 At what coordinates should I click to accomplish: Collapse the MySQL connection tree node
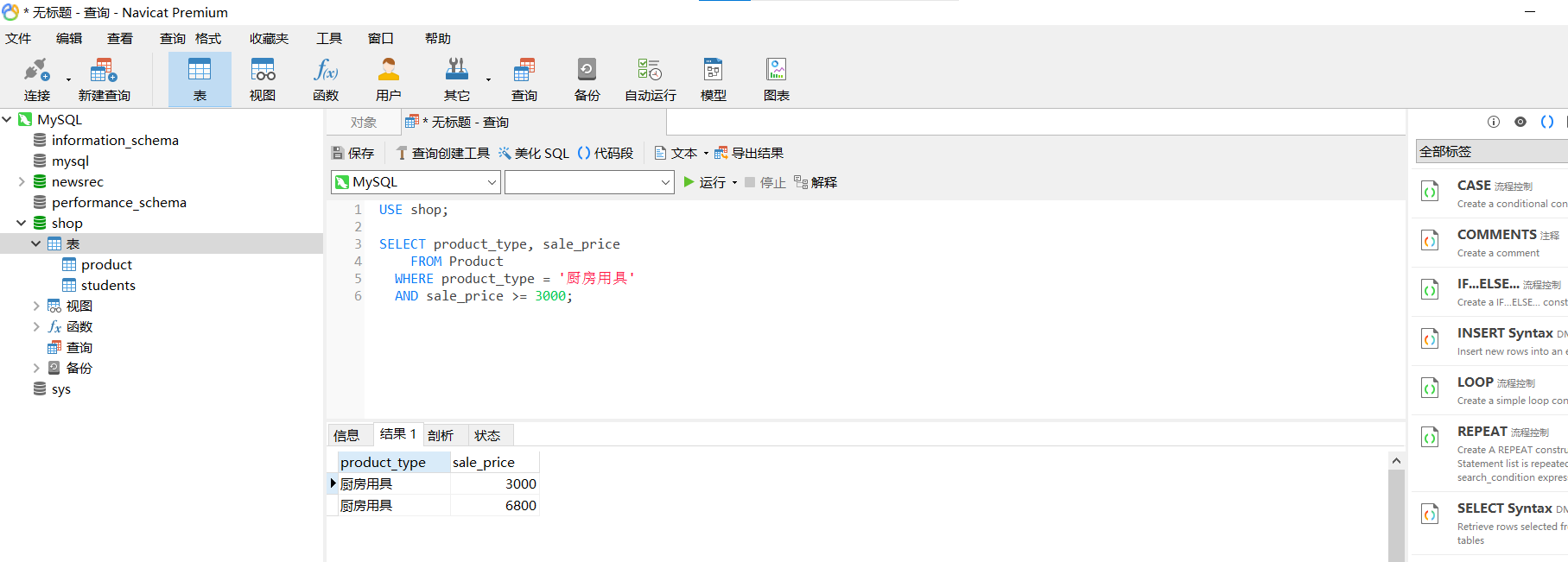click(x=7, y=119)
